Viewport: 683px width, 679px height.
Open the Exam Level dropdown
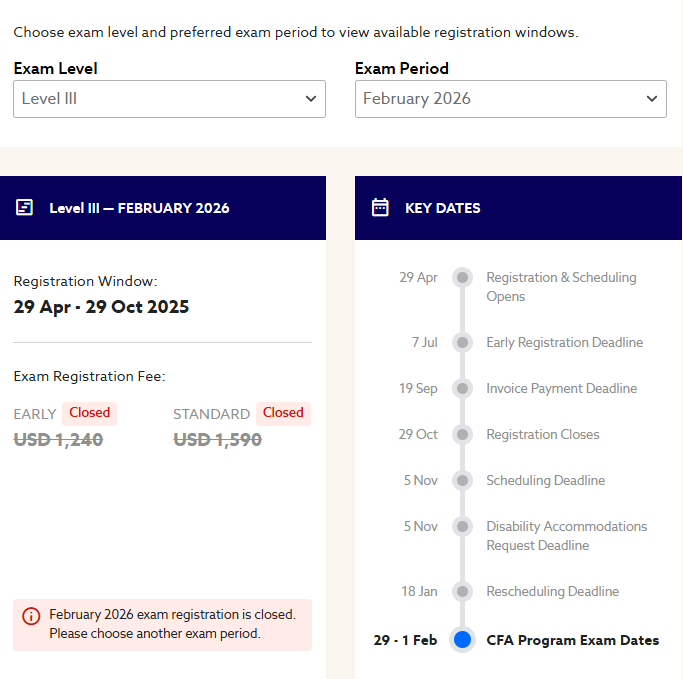169,99
